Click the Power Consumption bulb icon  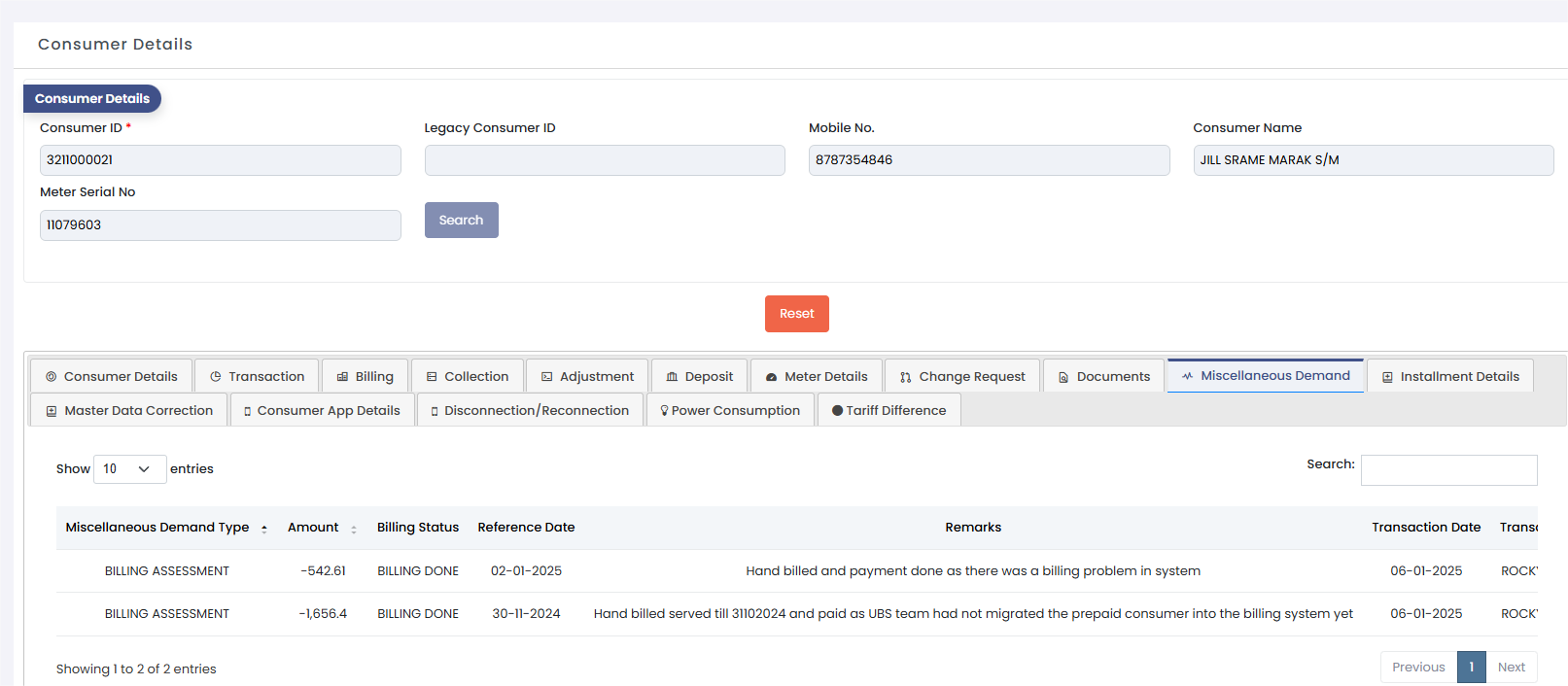tap(664, 411)
